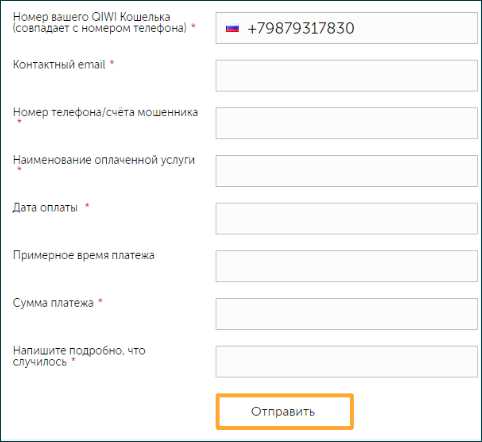Click the Наименование оплаченной услуги input
This screenshot has width=482, height=442.
click(347, 171)
